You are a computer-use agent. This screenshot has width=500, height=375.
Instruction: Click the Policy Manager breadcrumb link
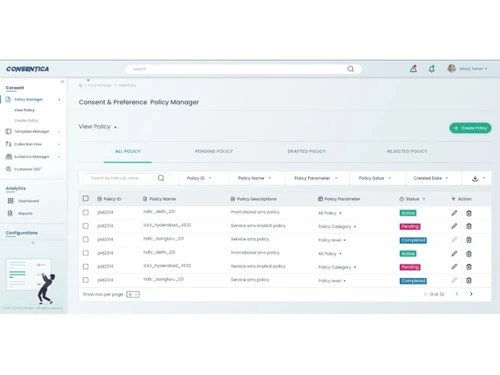coord(100,85)
